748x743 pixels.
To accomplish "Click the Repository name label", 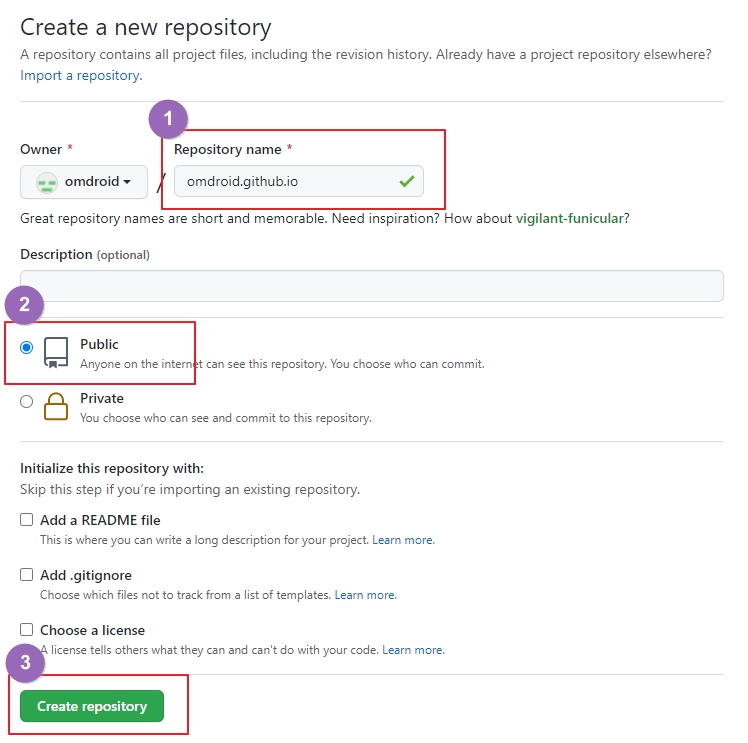I will coord(228,149).
